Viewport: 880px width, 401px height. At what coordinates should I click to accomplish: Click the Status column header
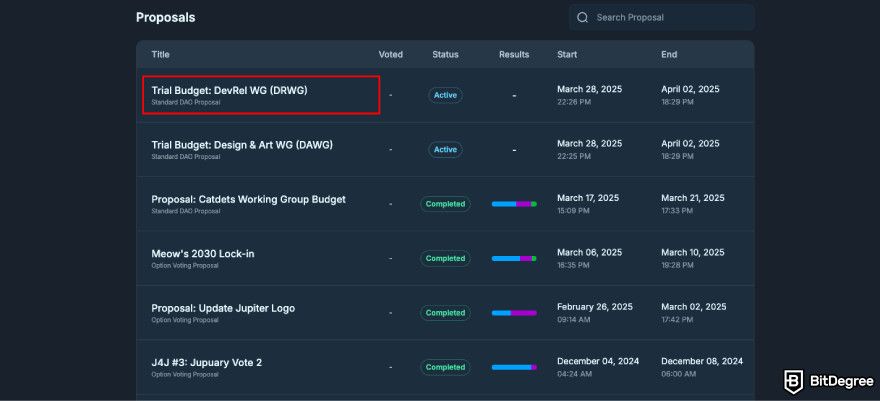click(445, 54)
